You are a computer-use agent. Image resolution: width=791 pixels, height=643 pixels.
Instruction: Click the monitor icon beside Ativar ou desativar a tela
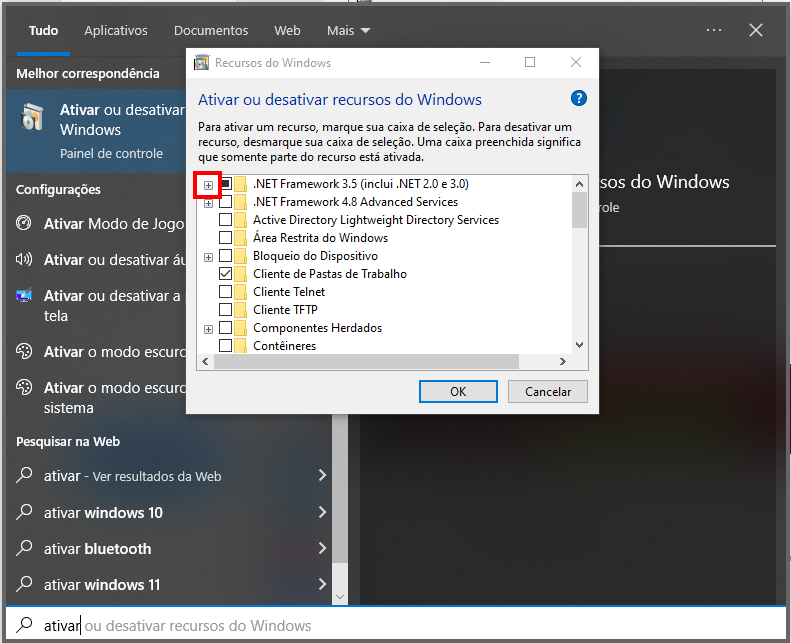point(24,295)
